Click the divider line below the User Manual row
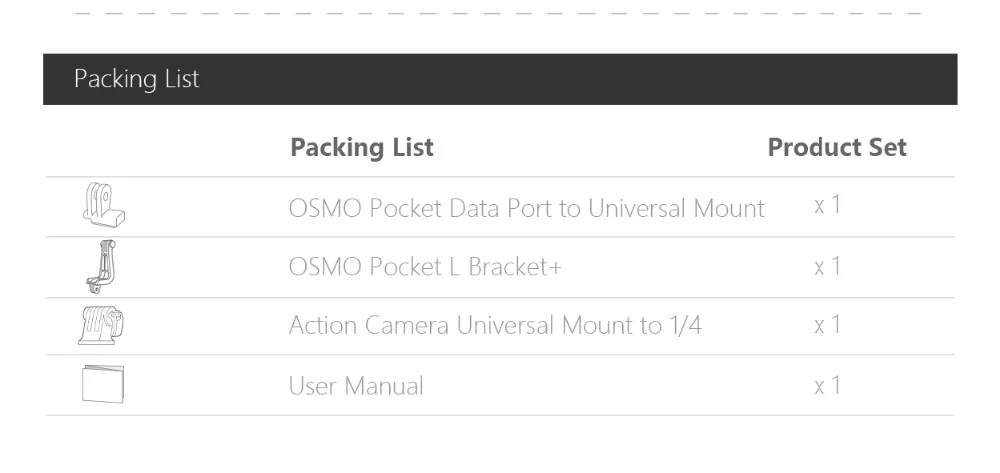The width and height of the screenshot is (1000, 473). pos(500,415)
